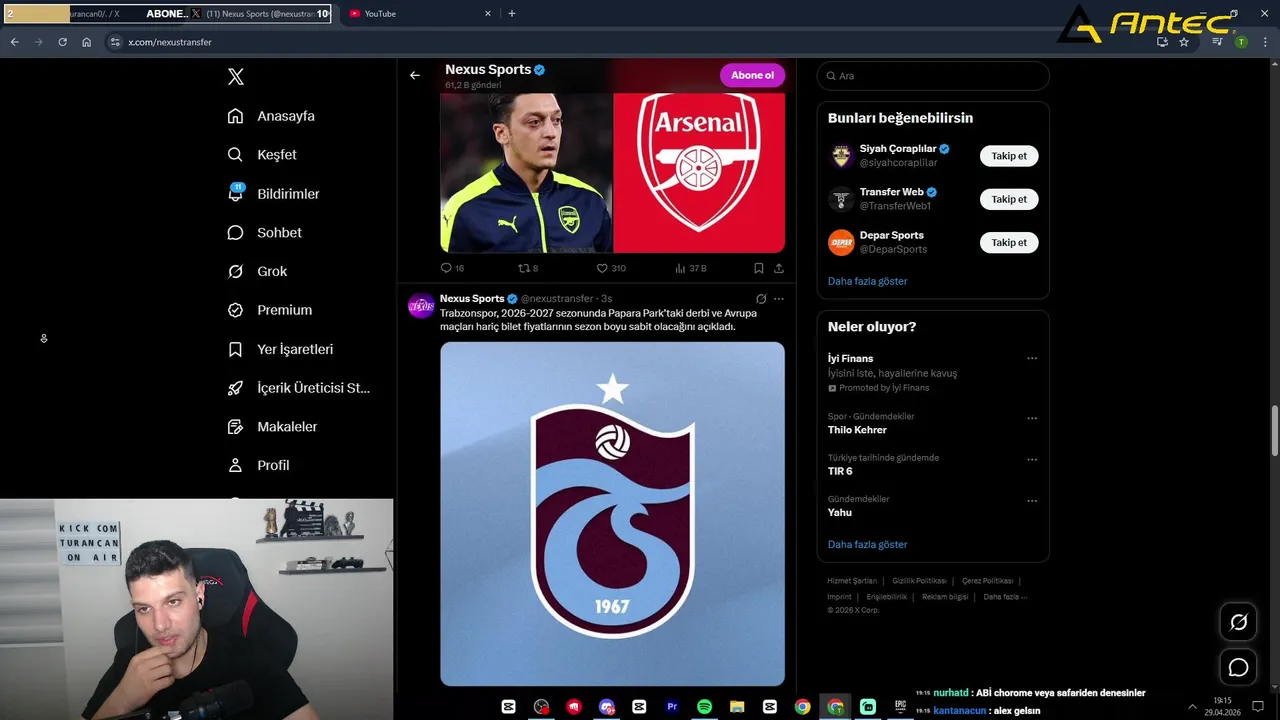Image resolution: width=1280 pixels, height=720 pixels.
Task: Open options for the Yahu trend
Action: click(x=1032, y=500)
